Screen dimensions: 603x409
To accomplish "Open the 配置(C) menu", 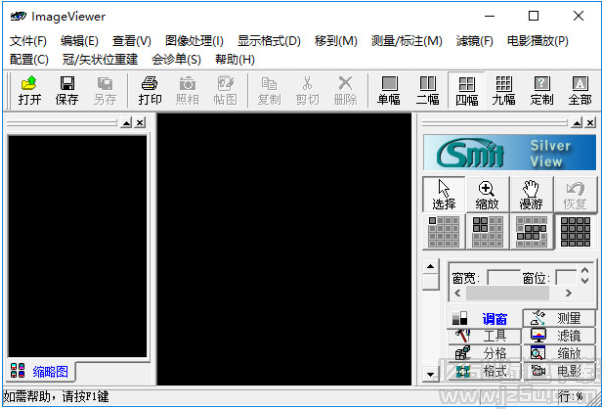I will [x=29, y=60].
